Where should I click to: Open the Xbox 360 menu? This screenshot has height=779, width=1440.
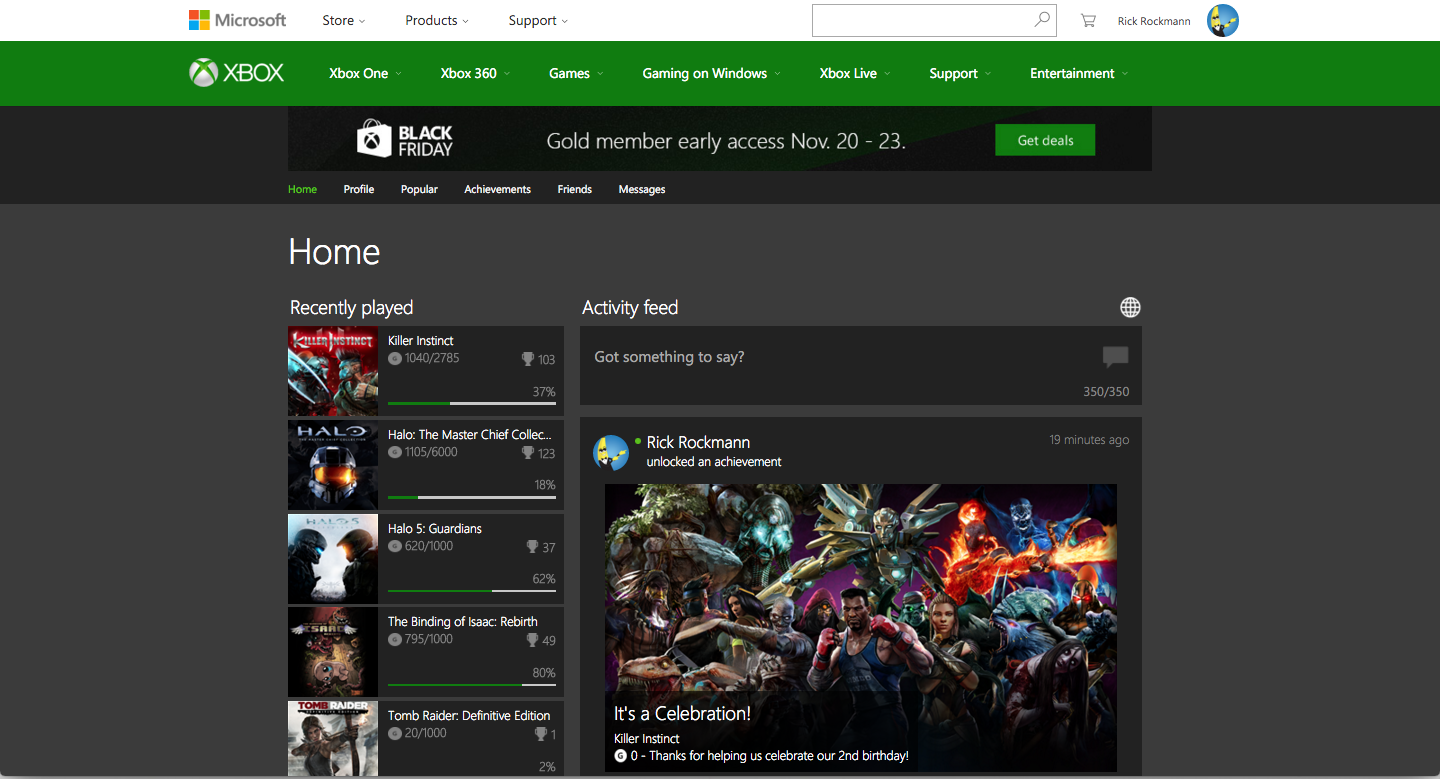(x=475, y=73)
